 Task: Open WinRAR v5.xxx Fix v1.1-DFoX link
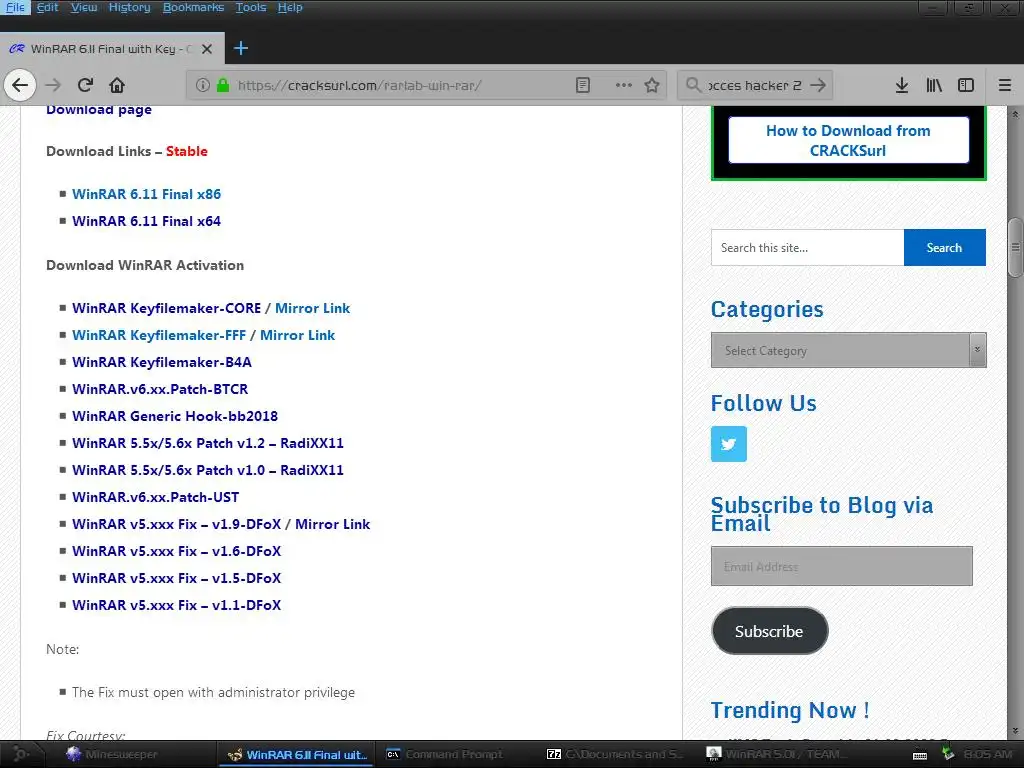tap(176, 605)
